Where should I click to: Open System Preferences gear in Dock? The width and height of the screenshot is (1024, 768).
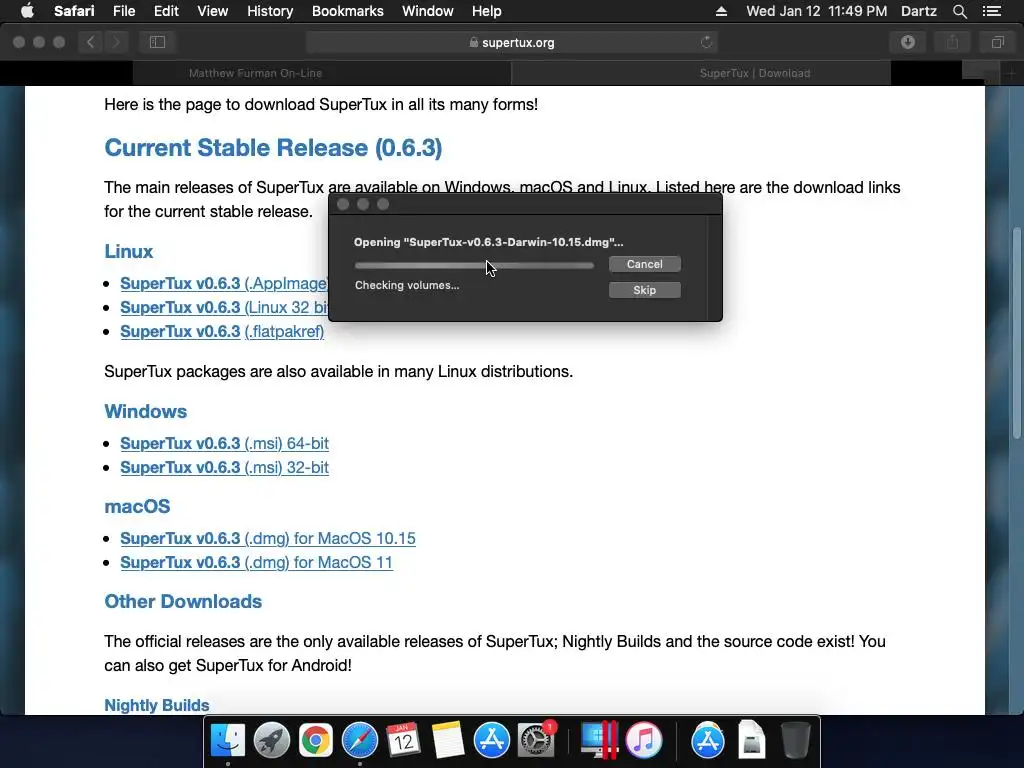(x=536, y=740)
